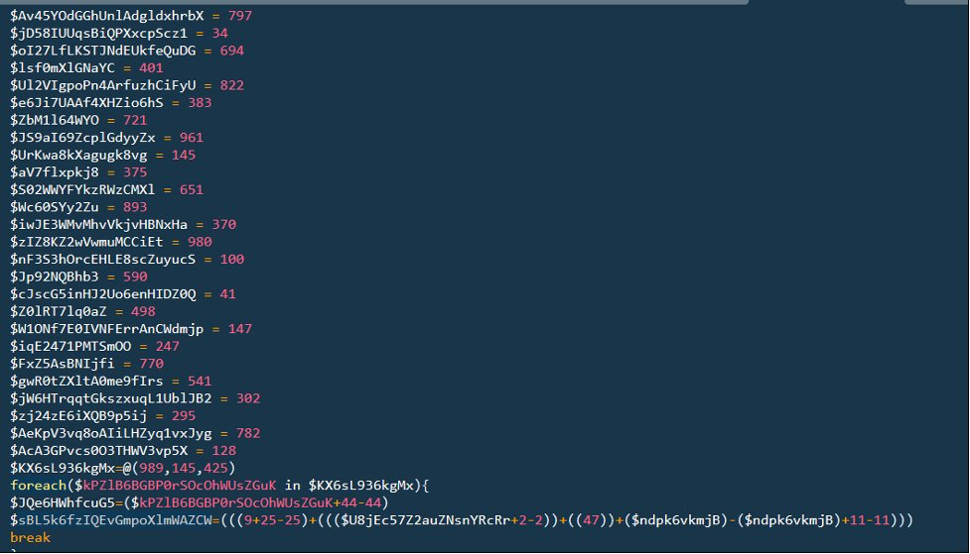Click the variable $zj24zE6iXQB9p5ij
The image size is (970, 554).
click(x=79, y=416)
